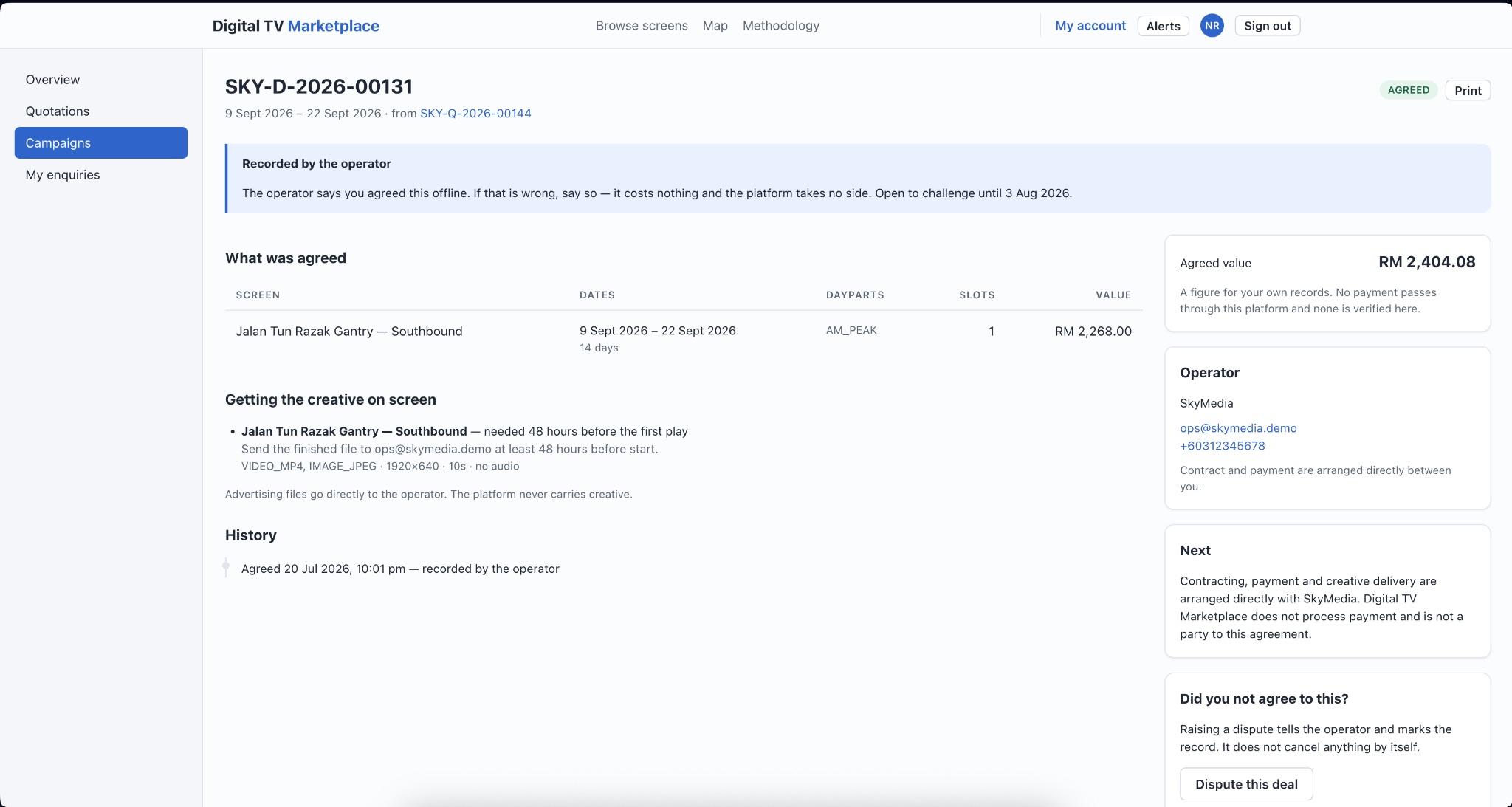Click the Jalan Tun Razak Gantry screen cell
Screen dimensions: 1512x807
(349, 332)
